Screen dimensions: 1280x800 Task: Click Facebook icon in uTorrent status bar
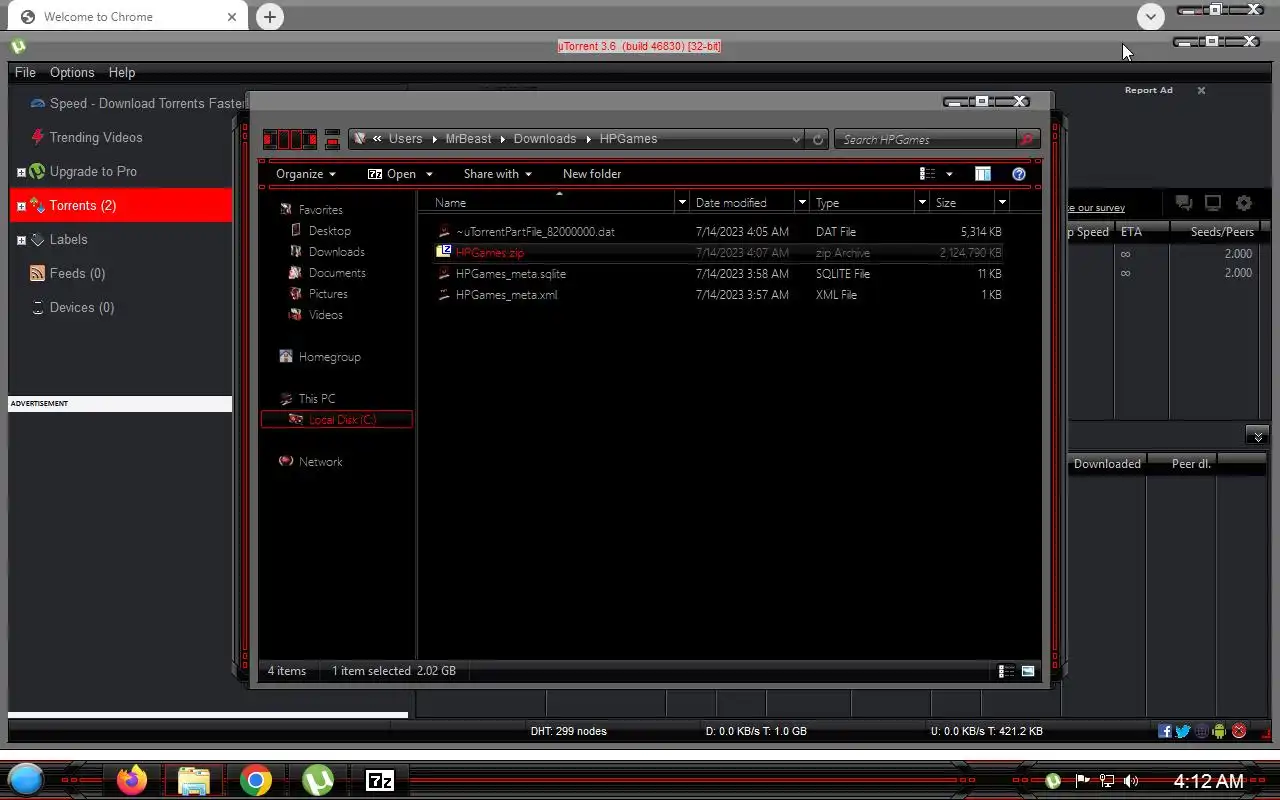(x=1165, y=731)
